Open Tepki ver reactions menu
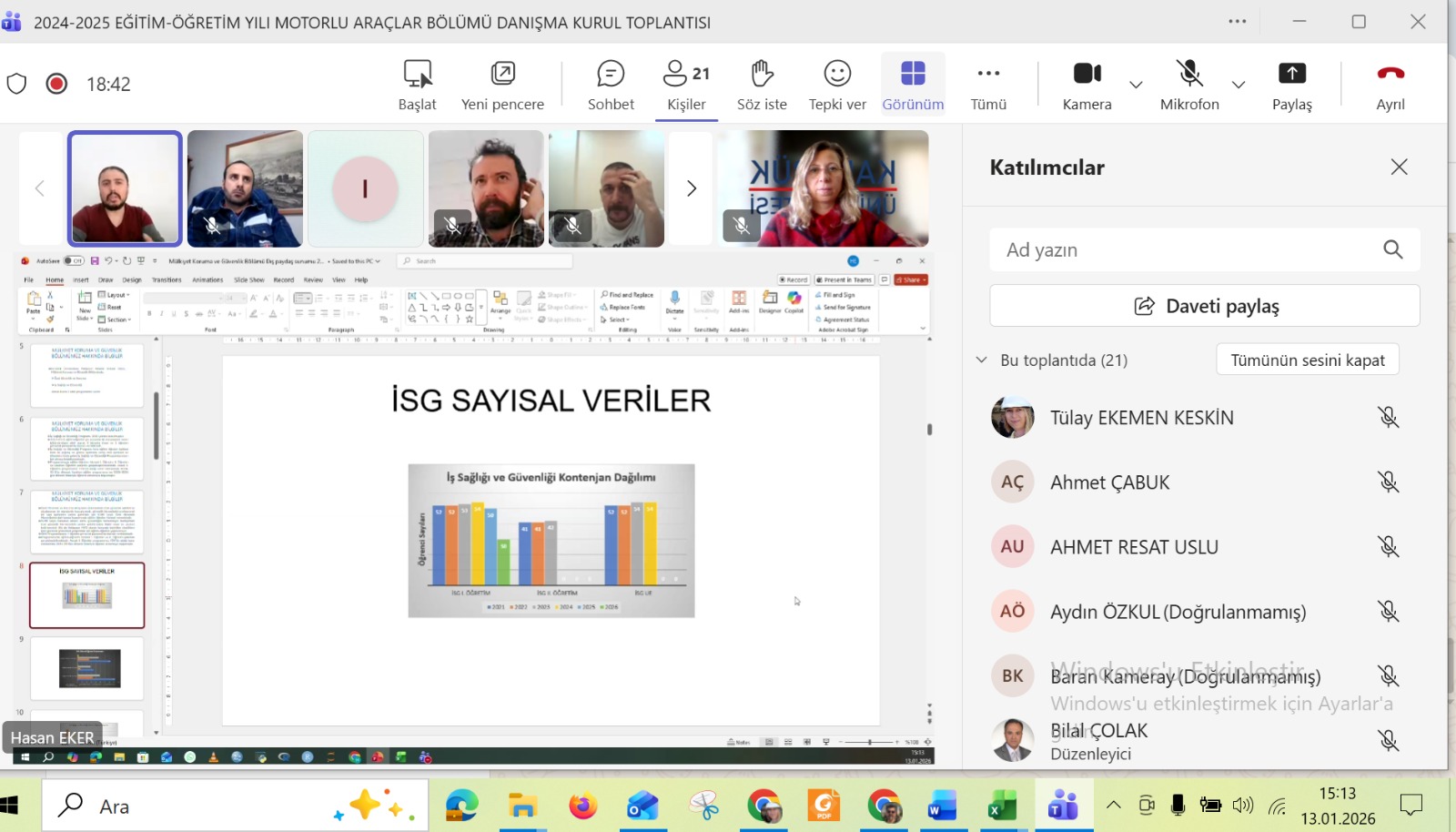This screenshot has width=1456, height=832. pos(837,84)
